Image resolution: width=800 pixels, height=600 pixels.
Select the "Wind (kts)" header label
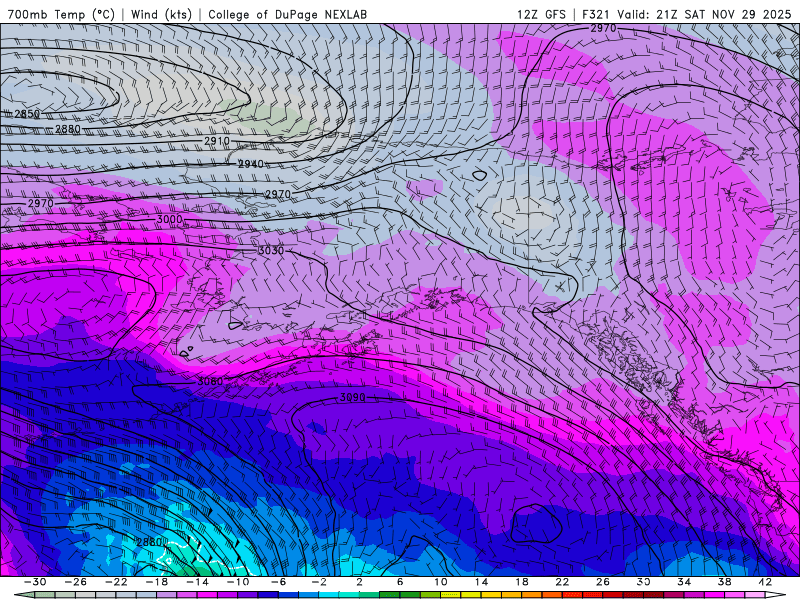(x=161, y=14)
